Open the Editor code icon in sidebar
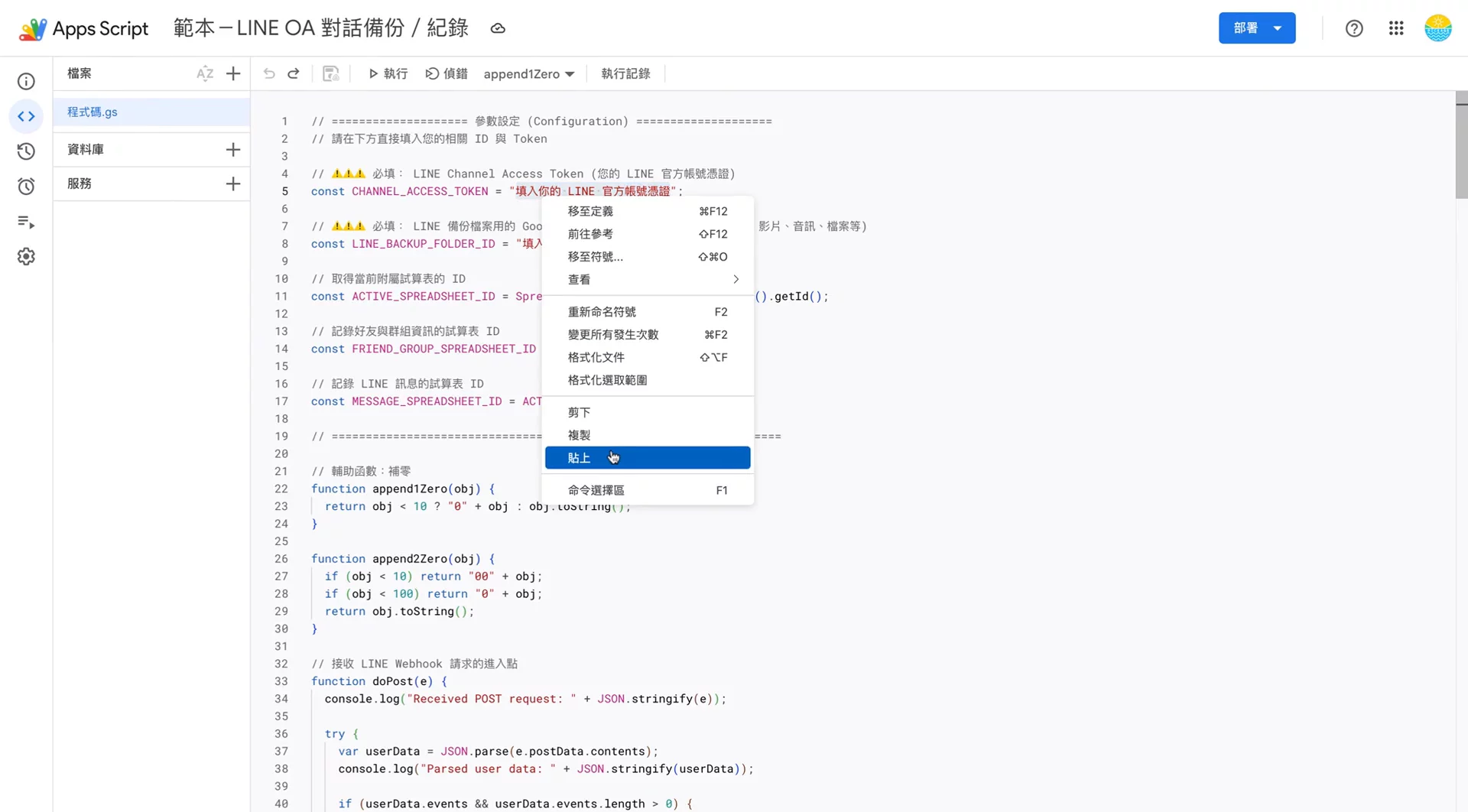Viewport: 1468px width, 812px height. (26, 116)
